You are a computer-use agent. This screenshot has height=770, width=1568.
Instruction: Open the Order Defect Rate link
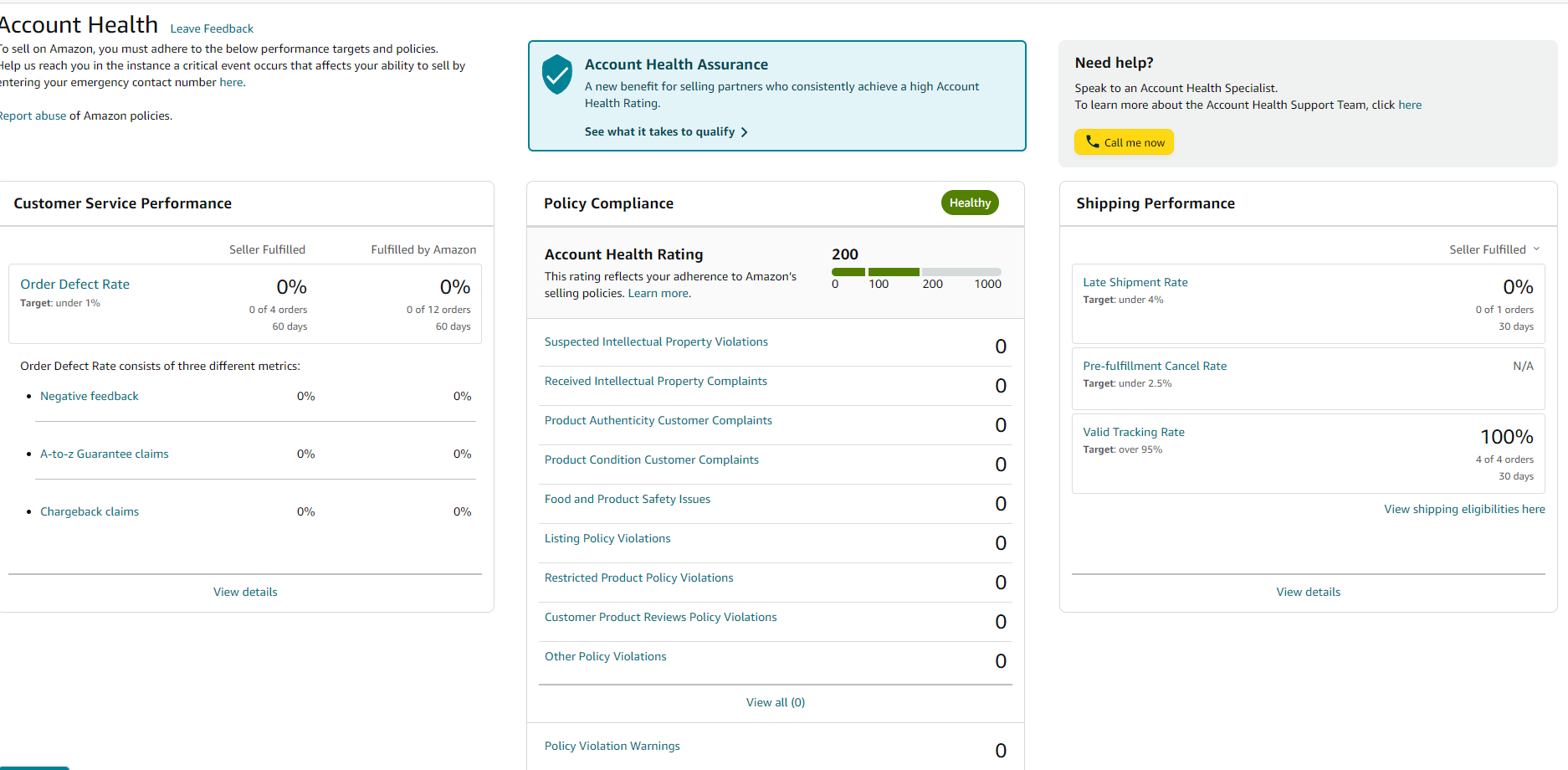coord(75,285)
